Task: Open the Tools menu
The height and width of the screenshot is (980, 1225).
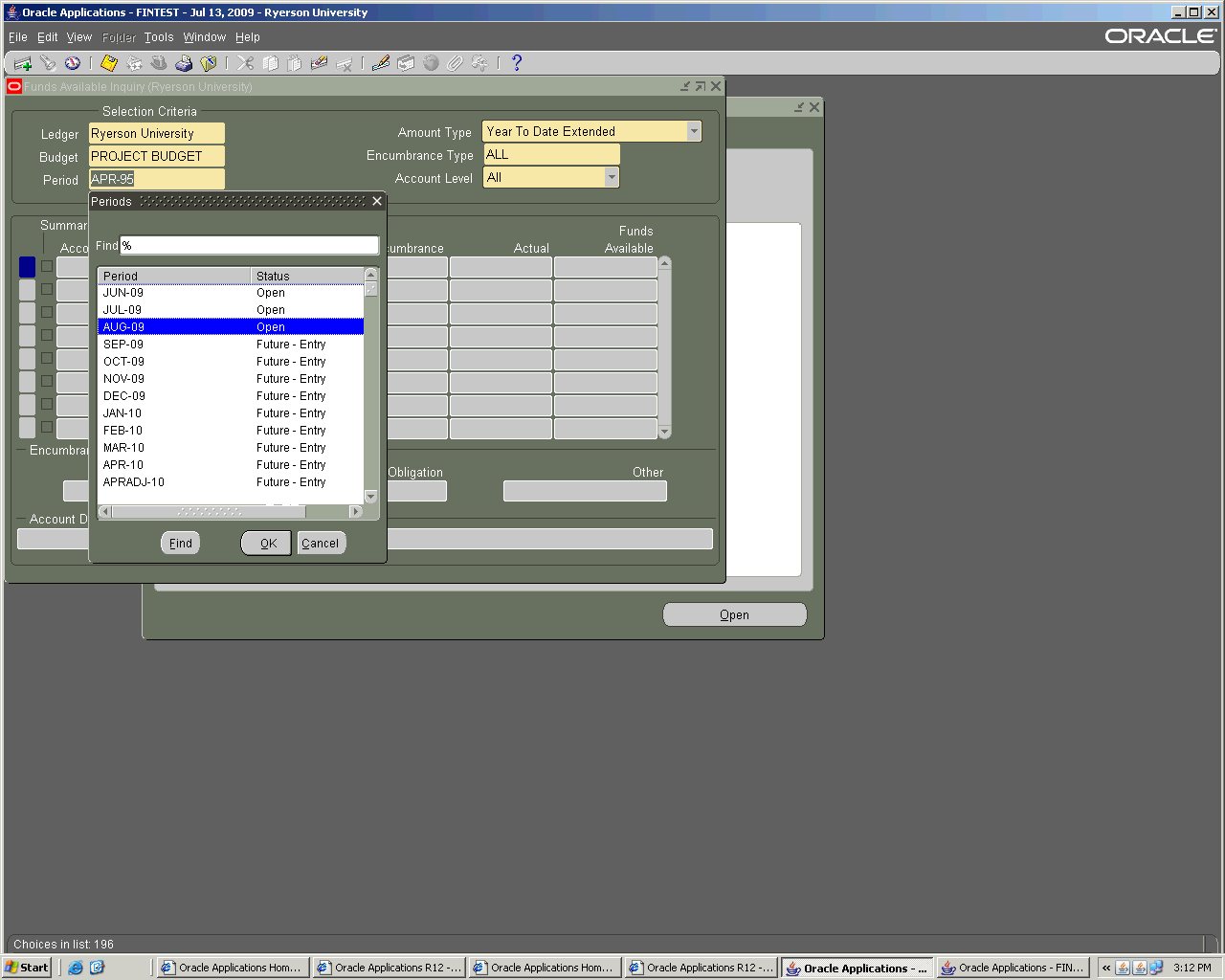Action: (159, 37)
